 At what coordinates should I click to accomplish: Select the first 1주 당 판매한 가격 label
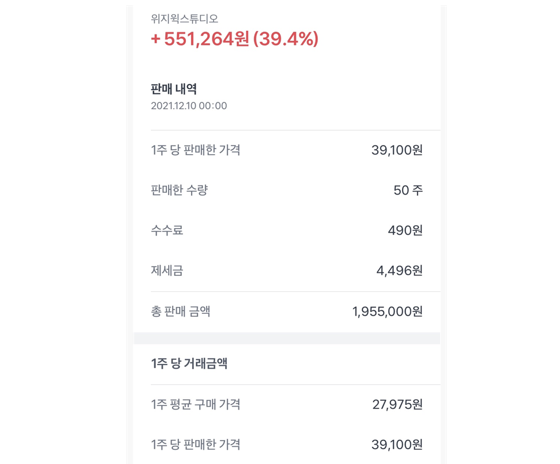pos(195,150)
